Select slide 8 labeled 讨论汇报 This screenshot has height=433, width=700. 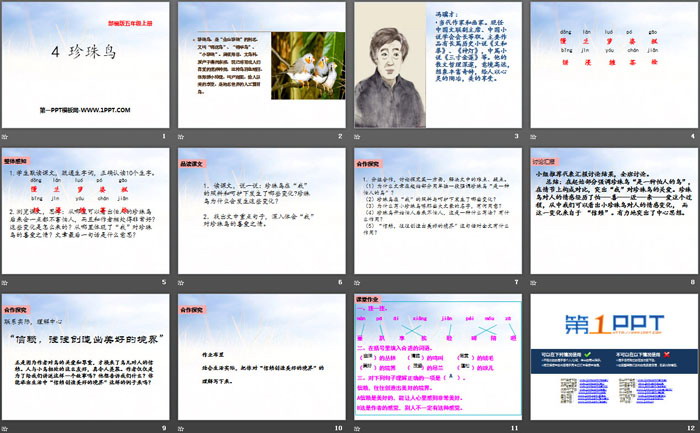click(614, 211)
